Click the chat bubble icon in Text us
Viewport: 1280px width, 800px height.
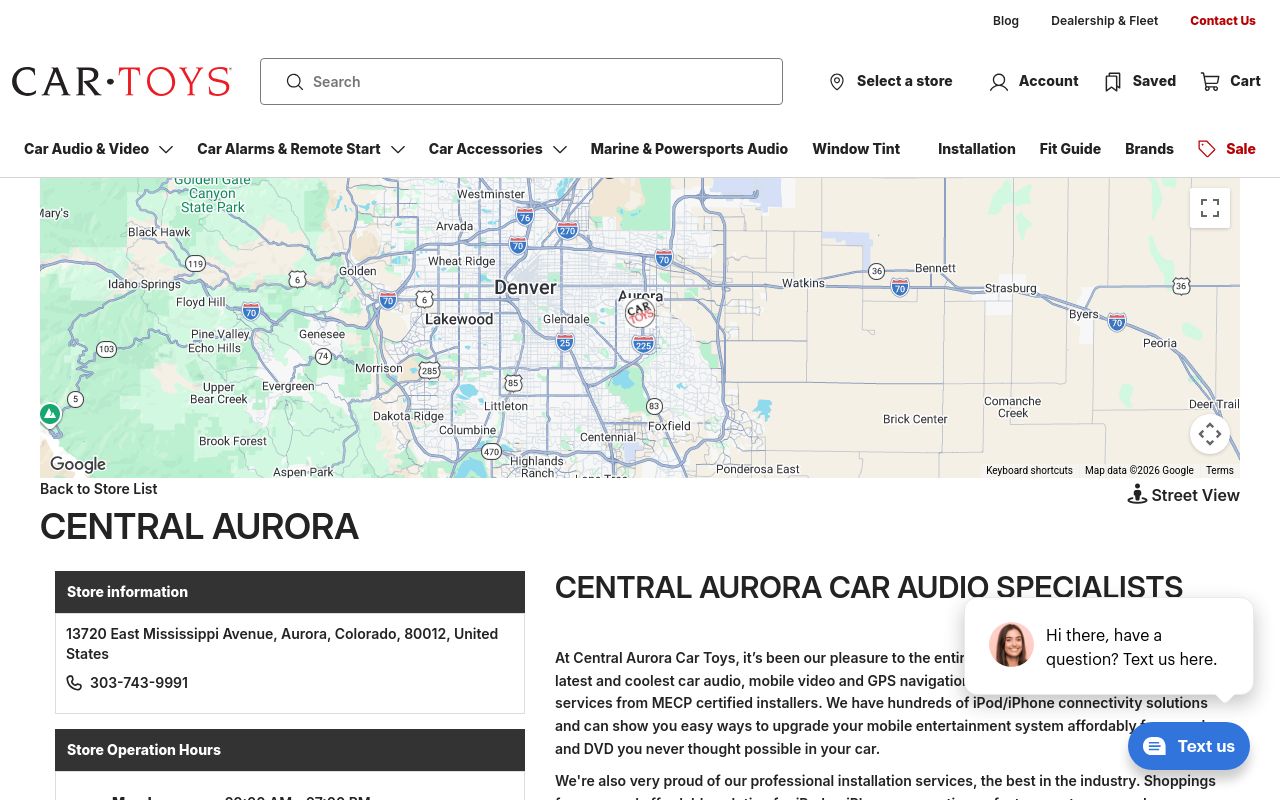pyautogui.click(x=1155, y=746)
